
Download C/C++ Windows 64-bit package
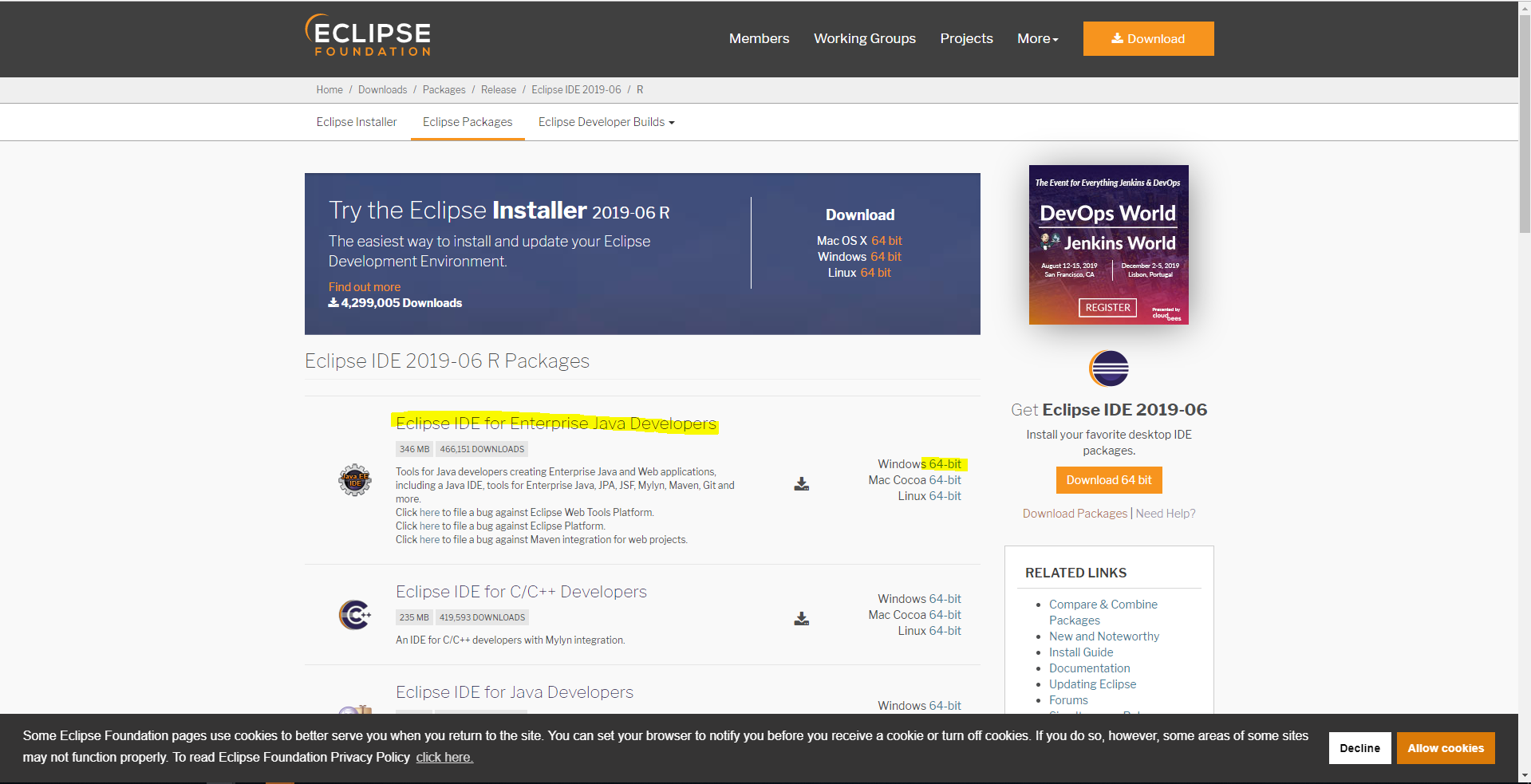coord(945,599)
